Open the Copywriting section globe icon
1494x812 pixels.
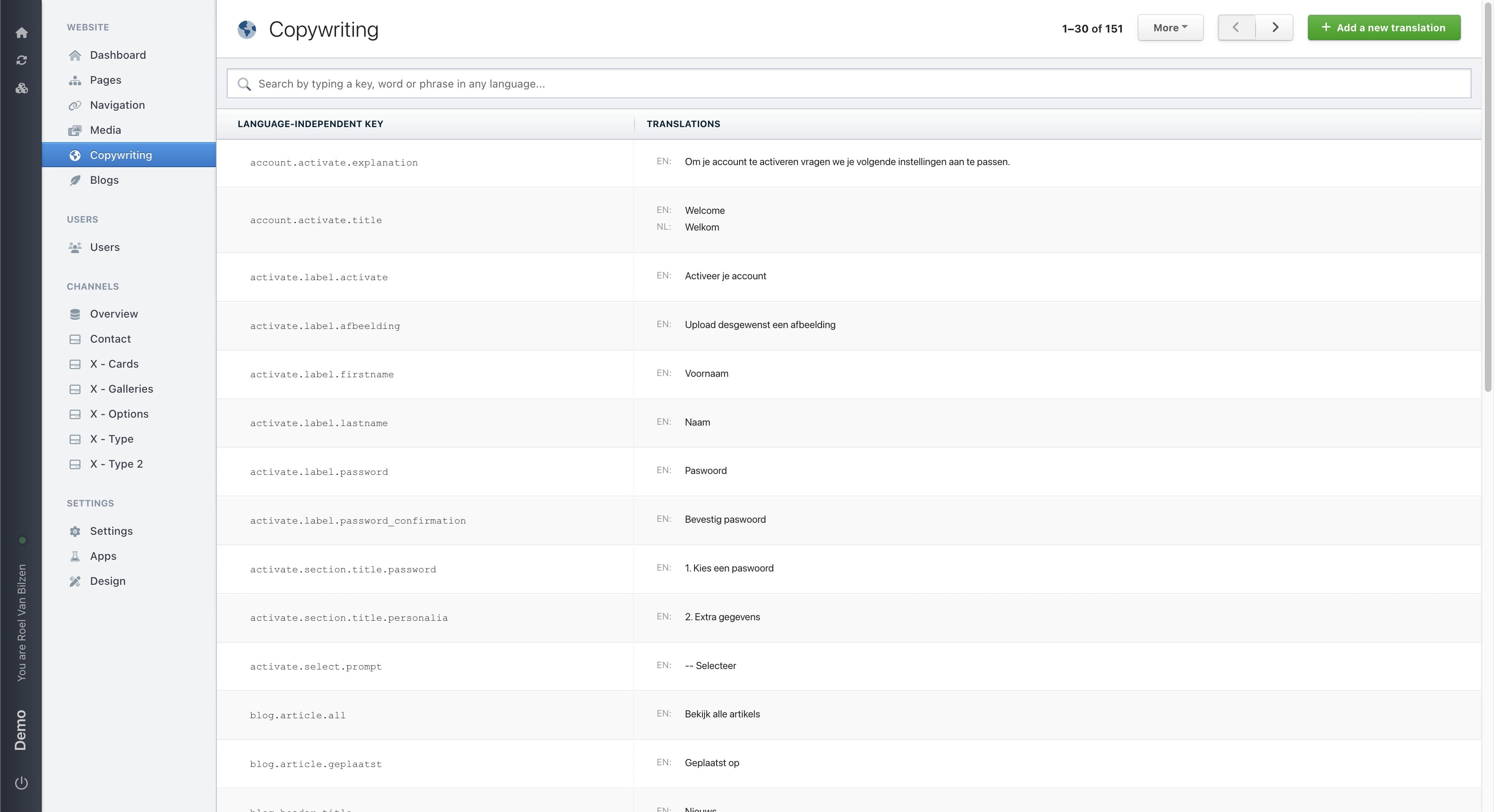(x=75, y=155)
